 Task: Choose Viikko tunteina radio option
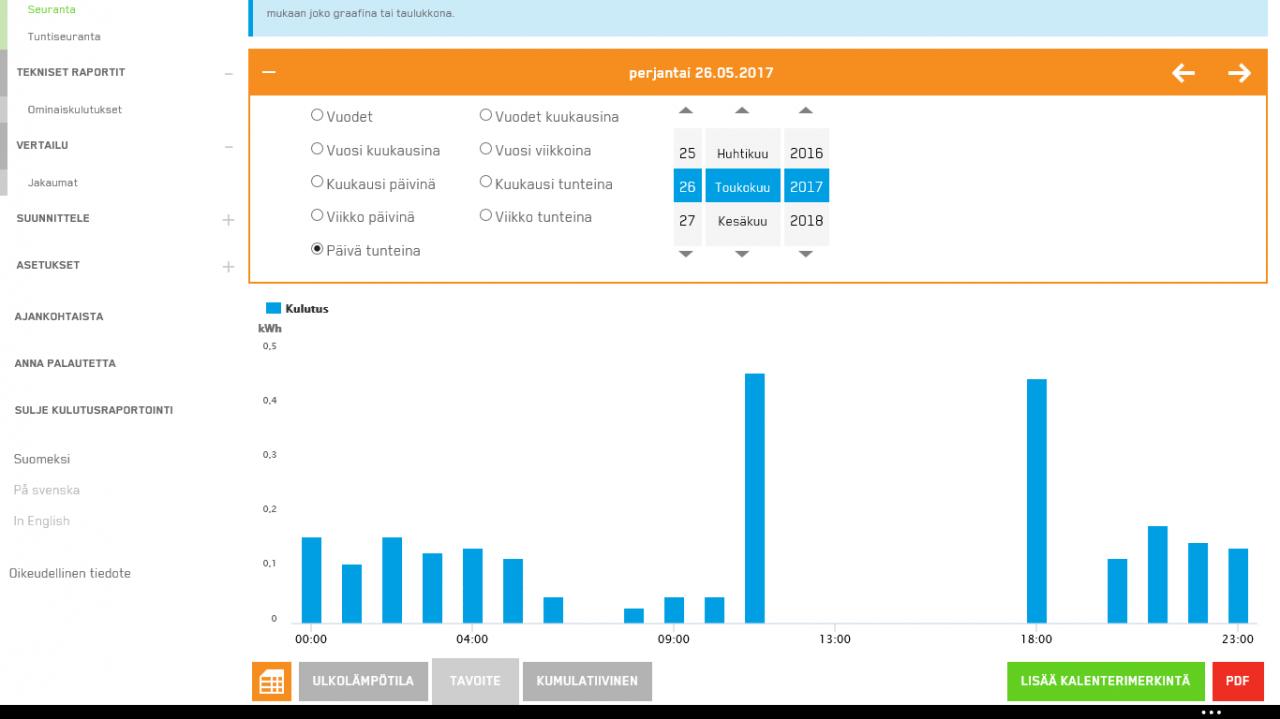coord(486,216)
